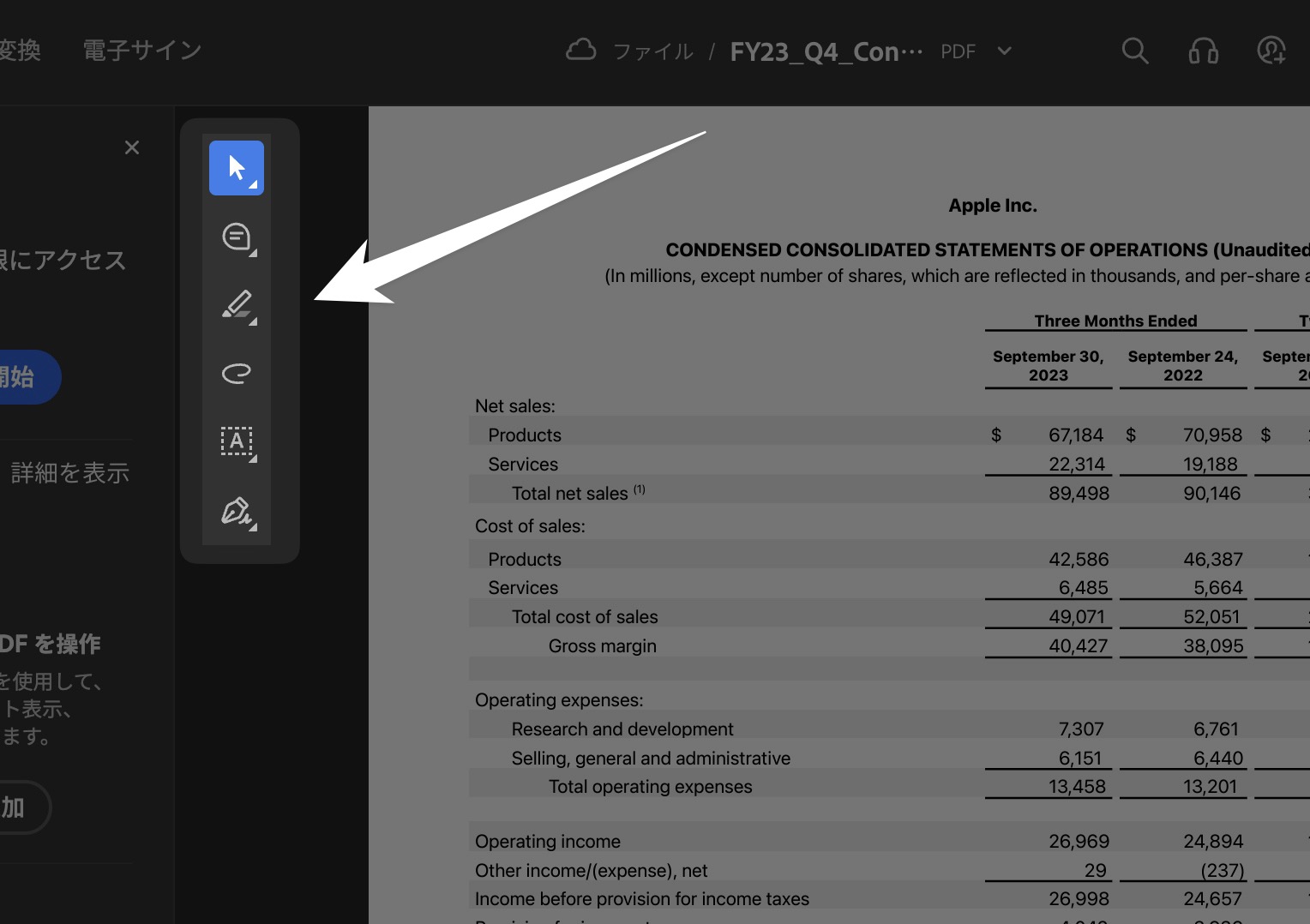
Task: Click the 'Gross margin' row label
Action: point(603,646)
